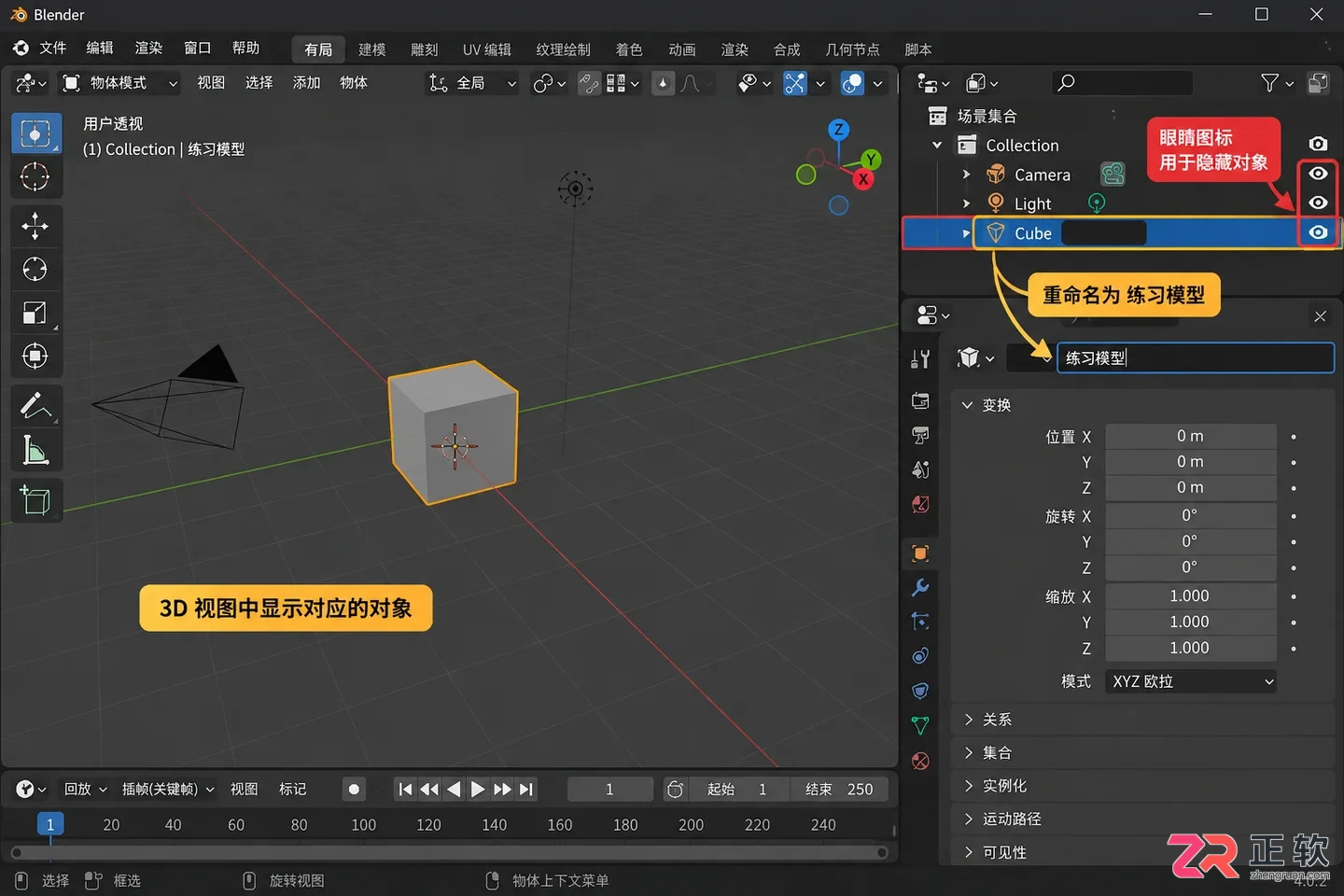The image size is (1344, 896).
Task: Open the Object Data mesh tab
Action: (x=920, y=725)
